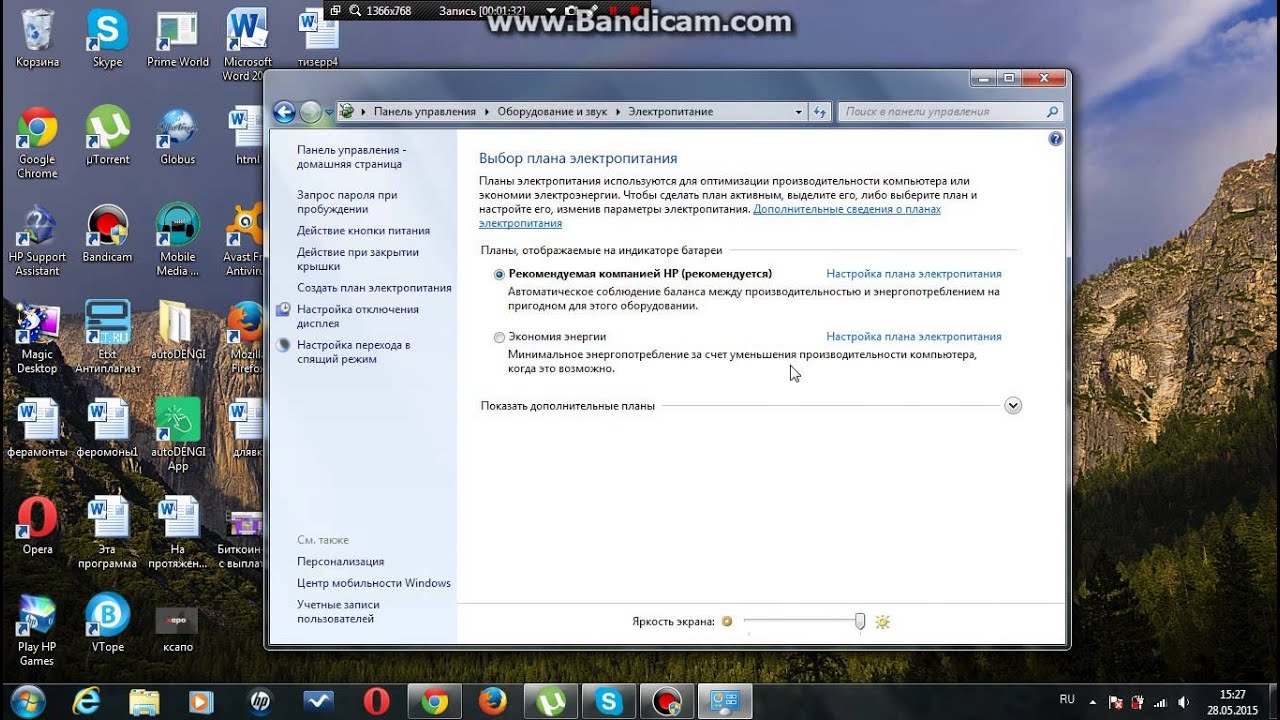Click the dim sun brightness icon
The height and width of the screenshot is (720, 1280).
pyautogui.click(x=727, y=622)
